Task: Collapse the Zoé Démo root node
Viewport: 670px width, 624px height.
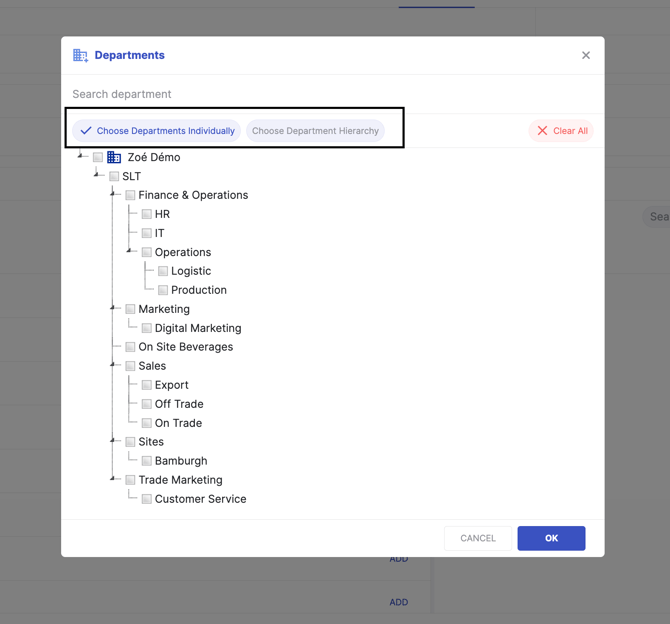Action: tap(81, 155)
